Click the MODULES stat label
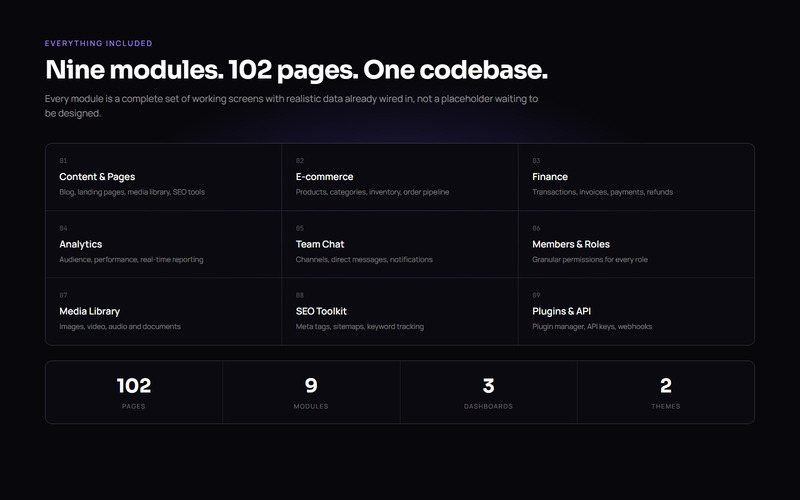The width and height of the screenshot is (800, 500). [x=311, y=407]
